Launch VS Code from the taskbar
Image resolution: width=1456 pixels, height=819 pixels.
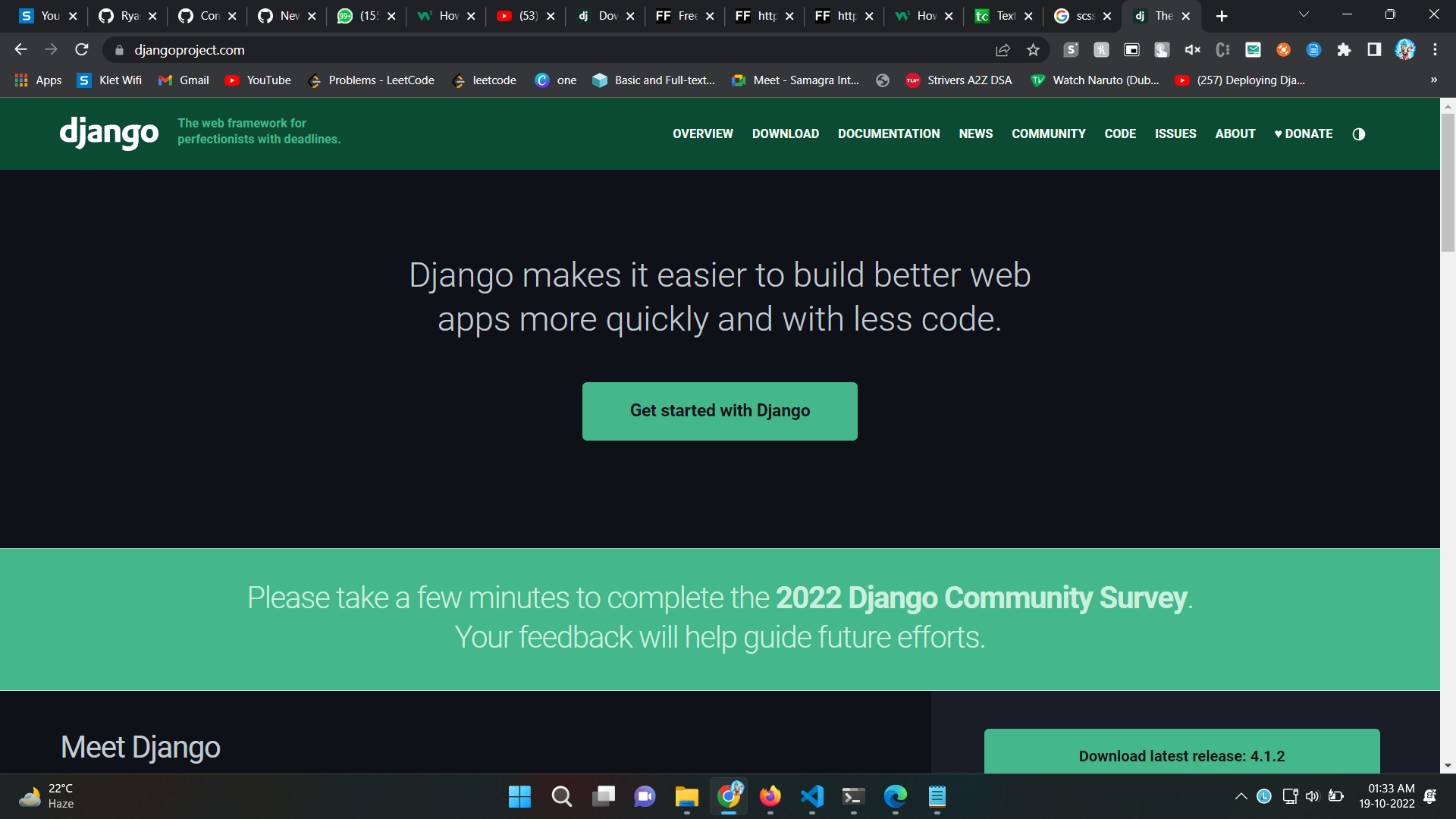pyautogui.click(x=811, y=797)
